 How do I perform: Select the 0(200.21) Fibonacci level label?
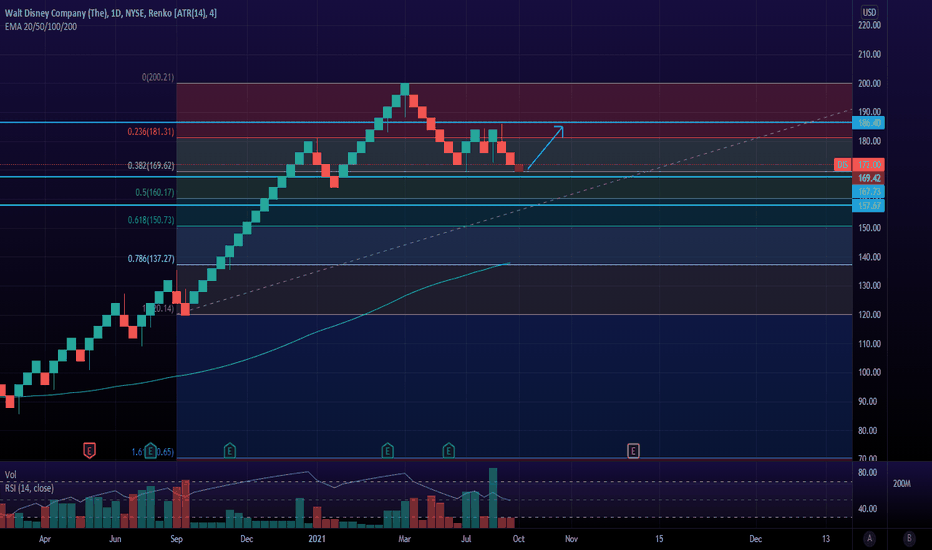(x=158, y=77)
